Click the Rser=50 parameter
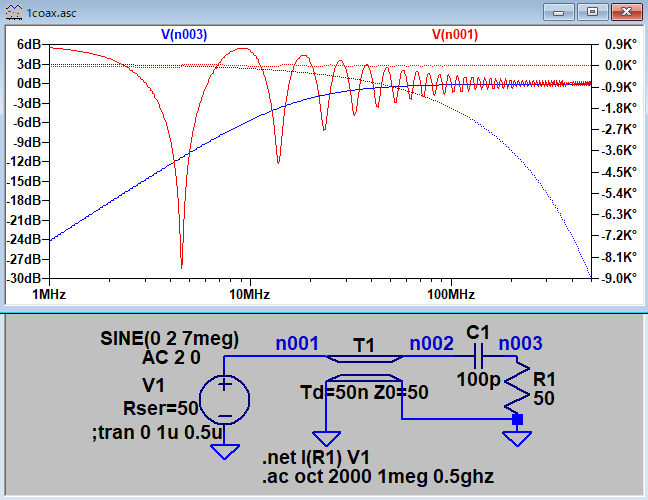Screen dimensions: 648x500 161,408
